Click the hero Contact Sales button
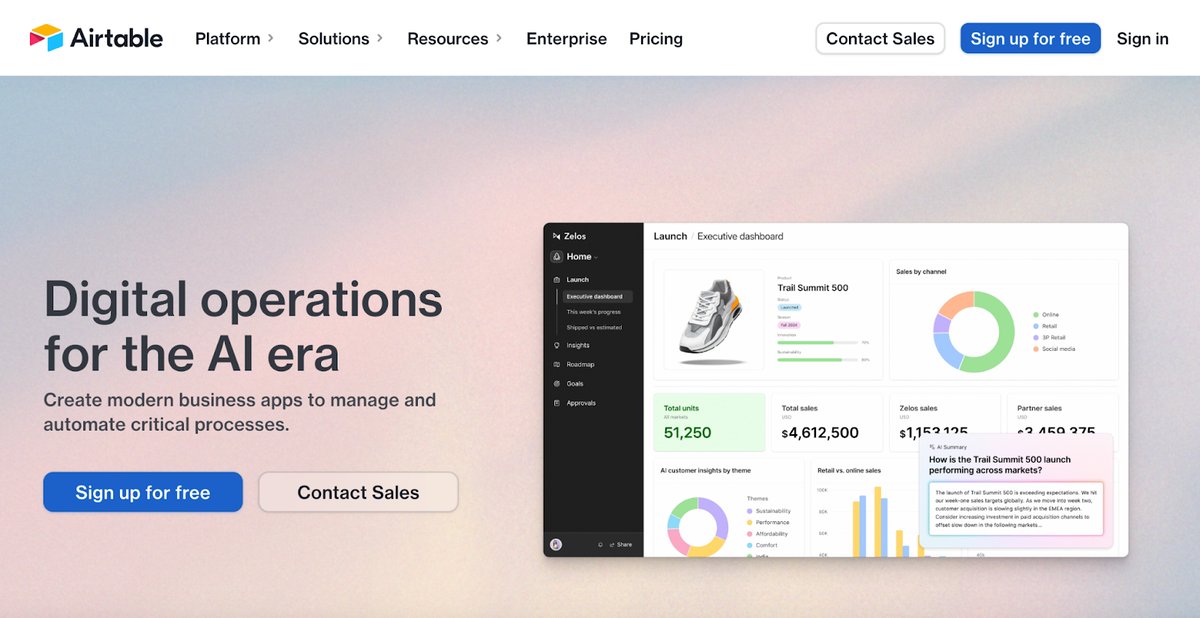 358,492
